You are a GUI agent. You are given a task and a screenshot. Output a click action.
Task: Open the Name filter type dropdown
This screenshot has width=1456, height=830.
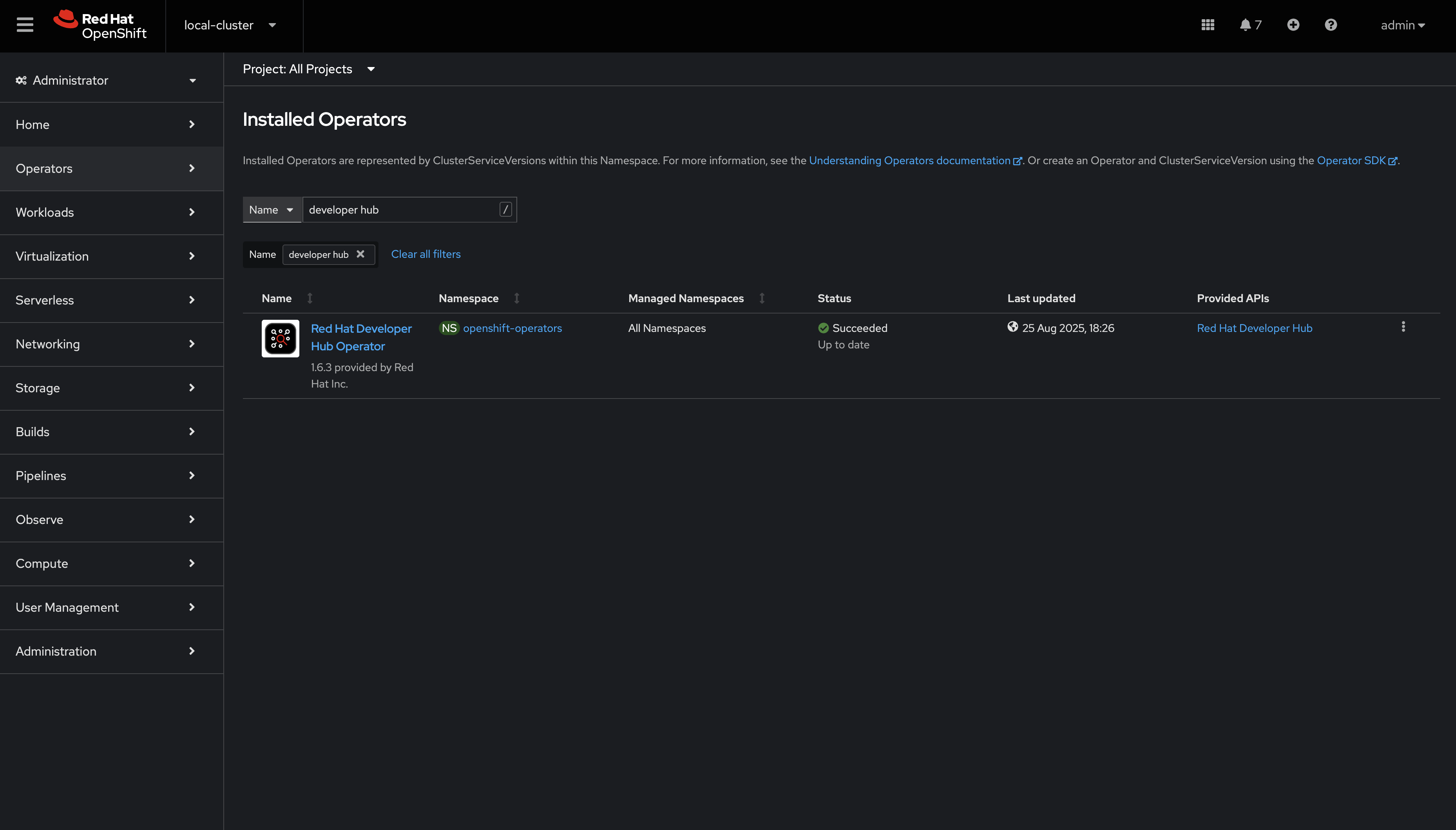[272, 210]
